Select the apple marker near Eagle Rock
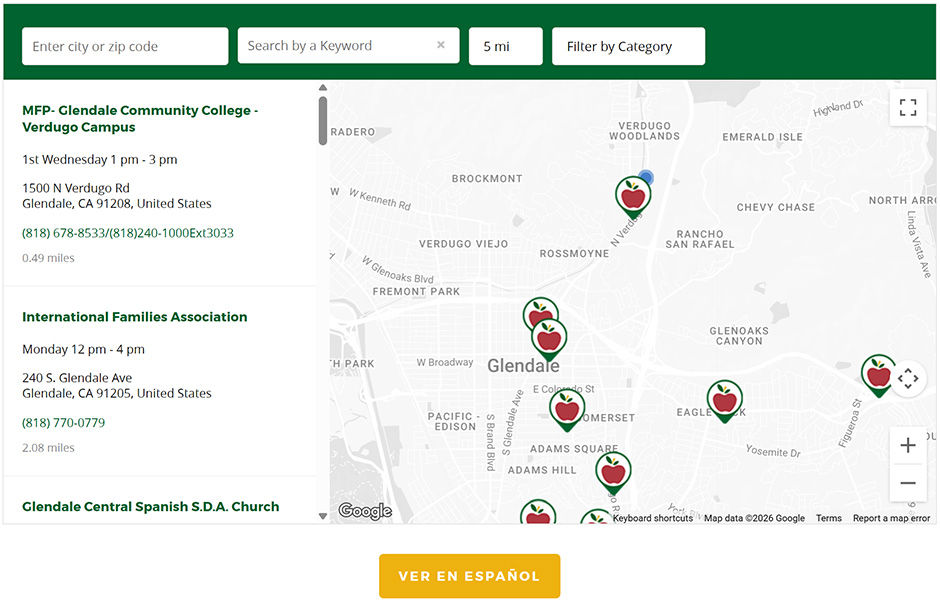Image resolution: width=940 pixels, height=601 pixels. 725,402
